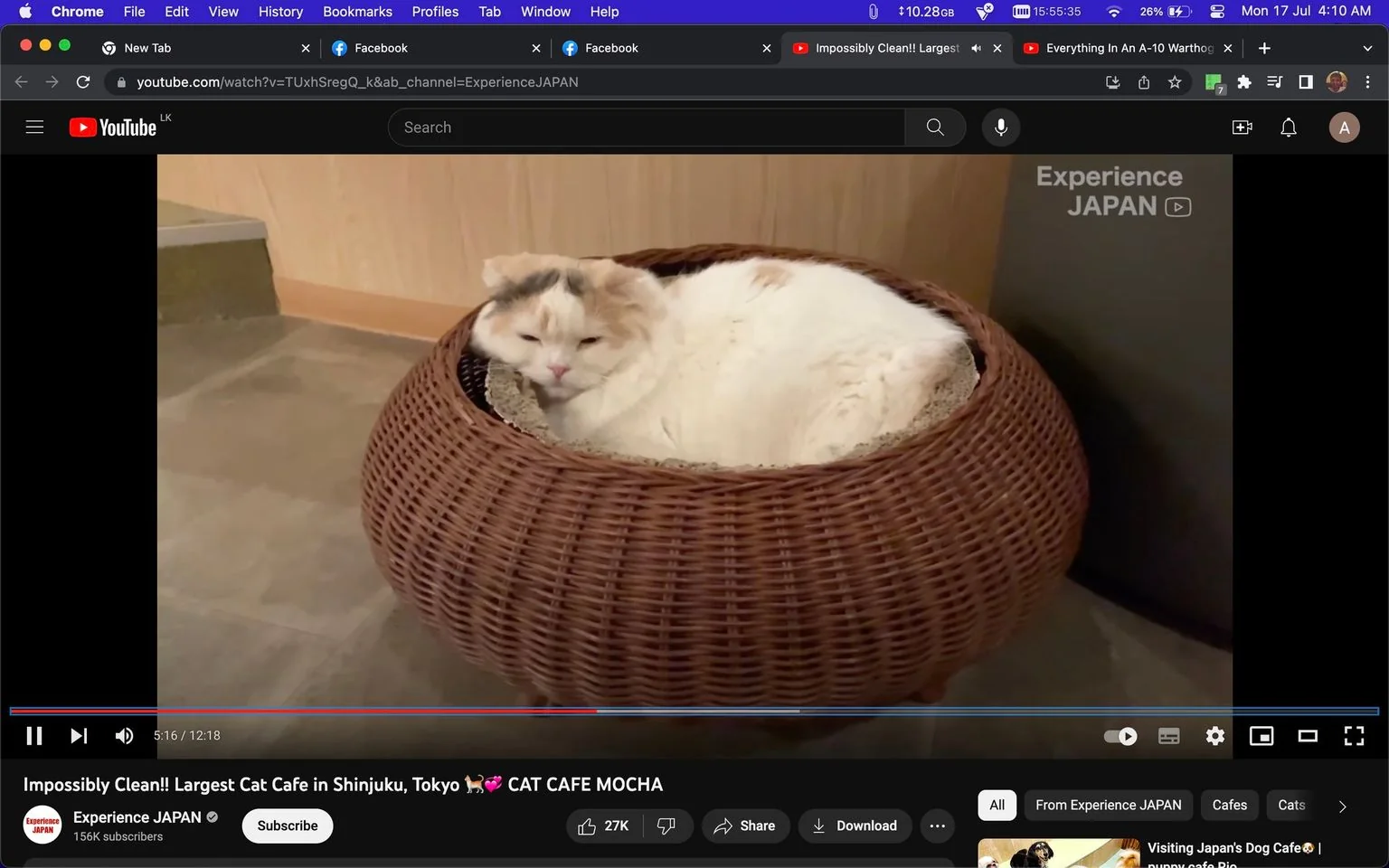Open the tab search dropdown arrow
Viewport: 1389px width, 868px height.
click(x=1367, y=48)
